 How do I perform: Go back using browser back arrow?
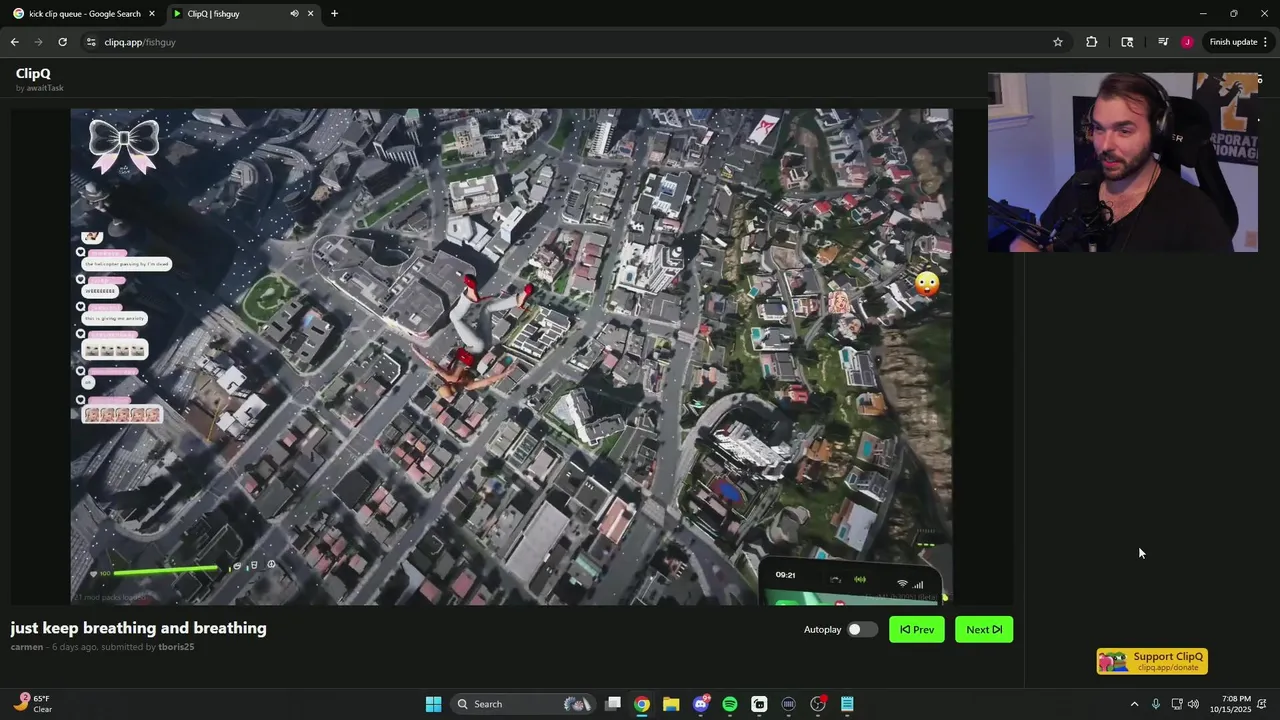point(14,42)
